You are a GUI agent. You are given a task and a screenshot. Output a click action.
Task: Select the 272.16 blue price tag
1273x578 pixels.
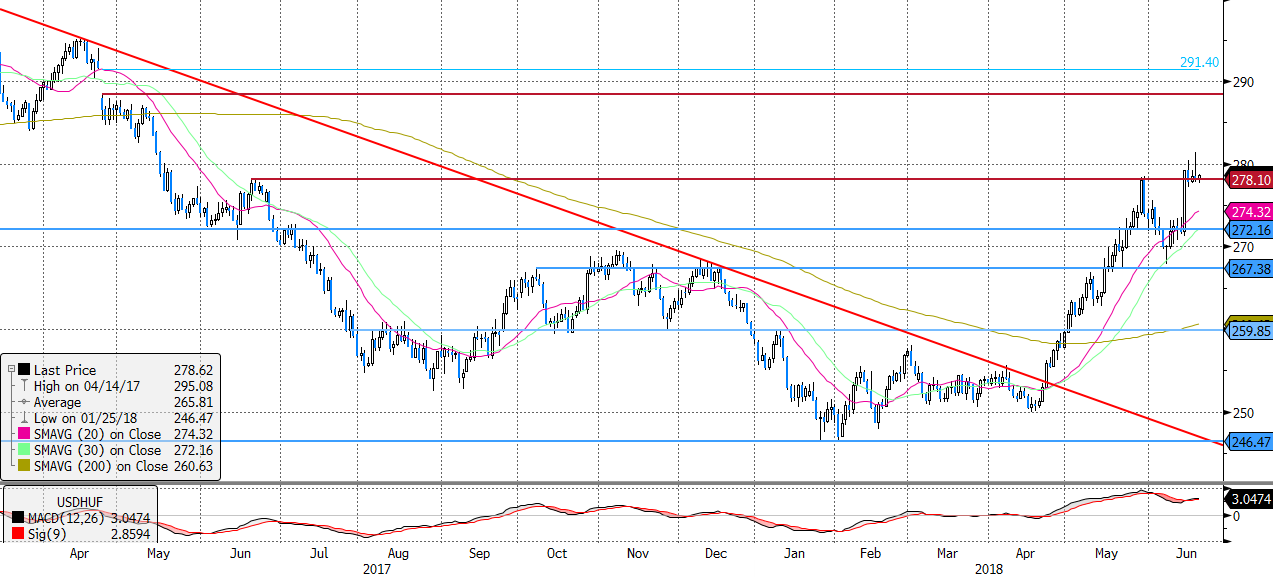(1249, 230)
